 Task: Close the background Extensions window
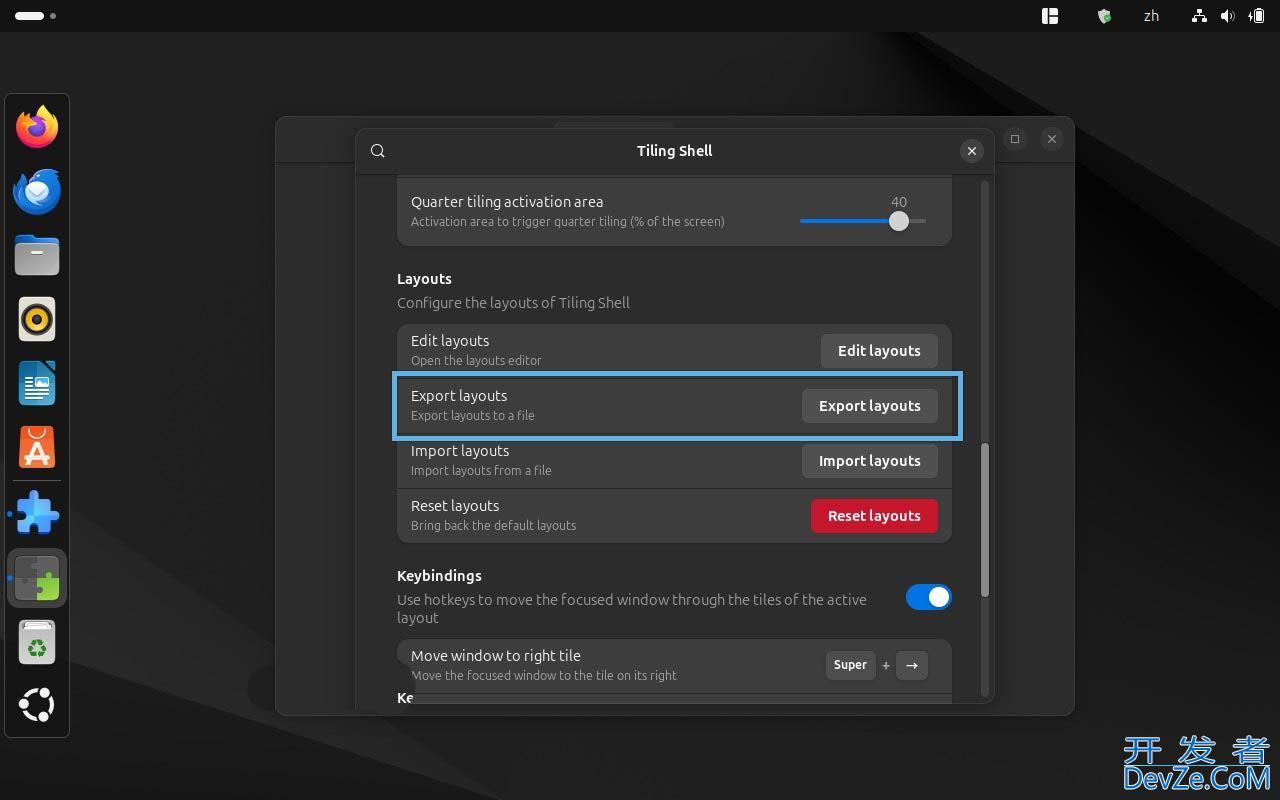pos(1051,139)
